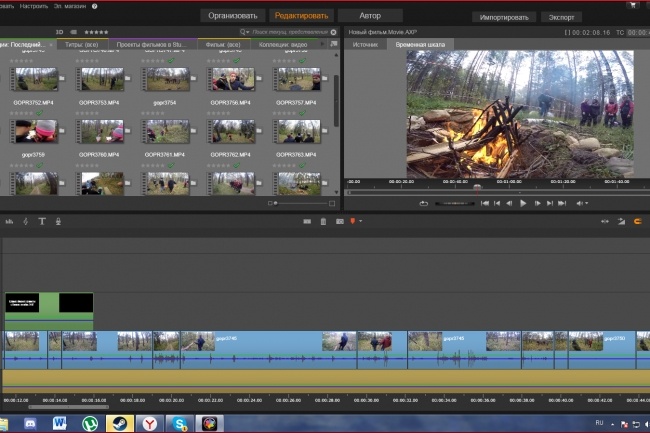
Task: Click the Экспорт button
Action: click(x=561, y=17)
